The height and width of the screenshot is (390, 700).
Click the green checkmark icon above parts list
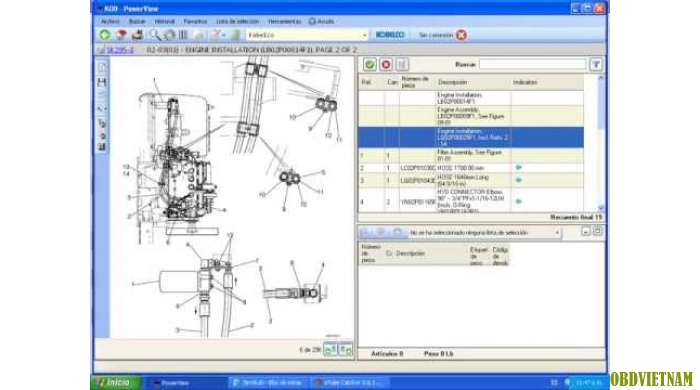(x=370, y=65)
